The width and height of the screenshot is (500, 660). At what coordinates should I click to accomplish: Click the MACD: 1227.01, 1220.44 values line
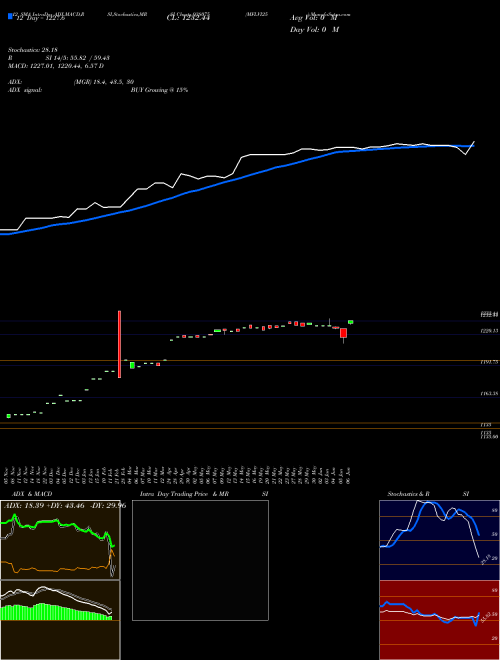[x=56, y=66]
